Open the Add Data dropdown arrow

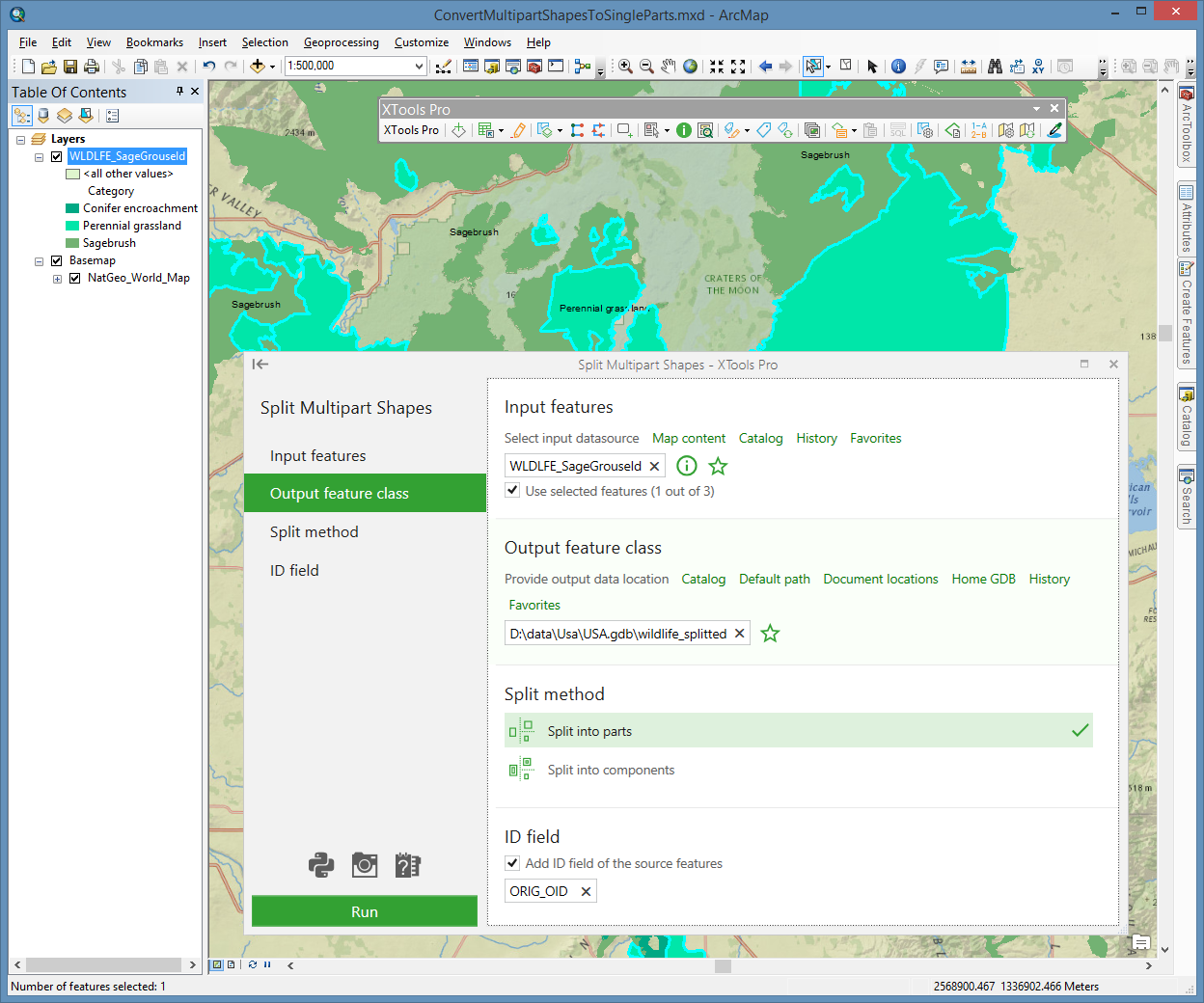272,68
